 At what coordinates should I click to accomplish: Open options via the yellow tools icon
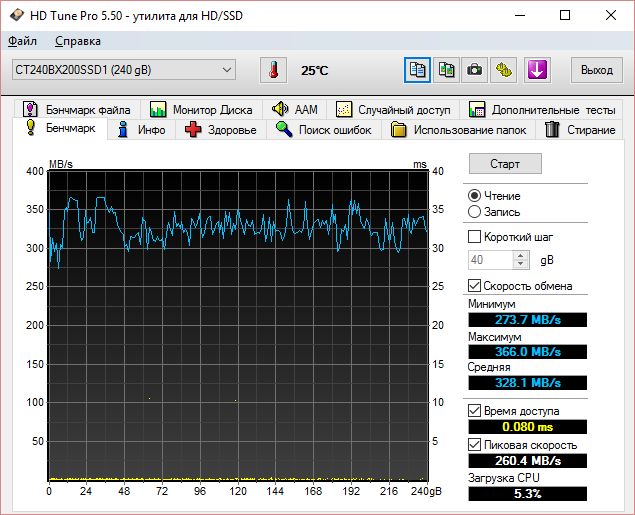[x=505, y=70]
